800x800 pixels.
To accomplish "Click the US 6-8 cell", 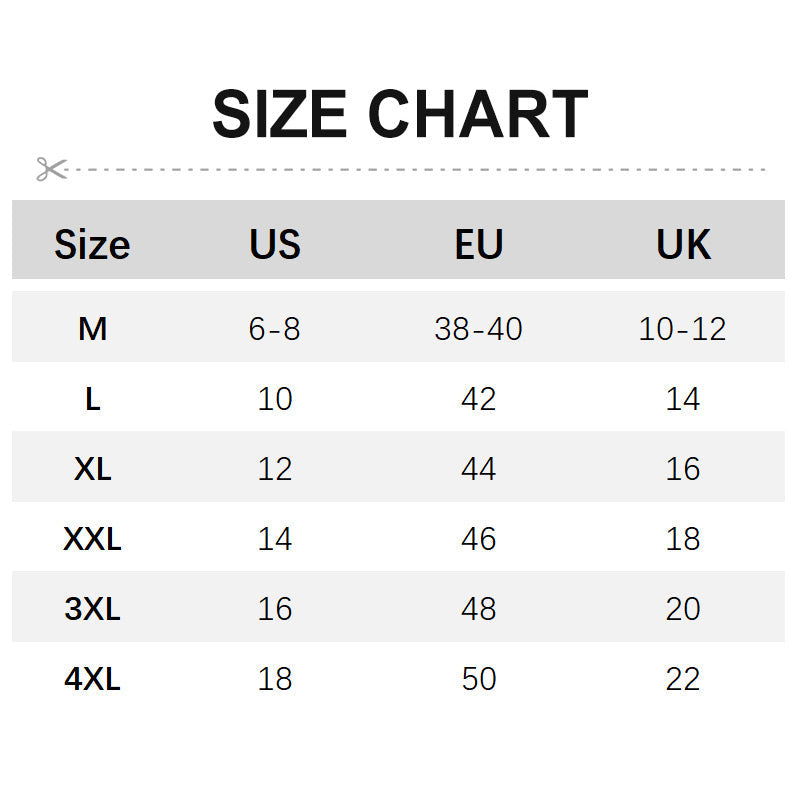I will click(x=274, y=329).
